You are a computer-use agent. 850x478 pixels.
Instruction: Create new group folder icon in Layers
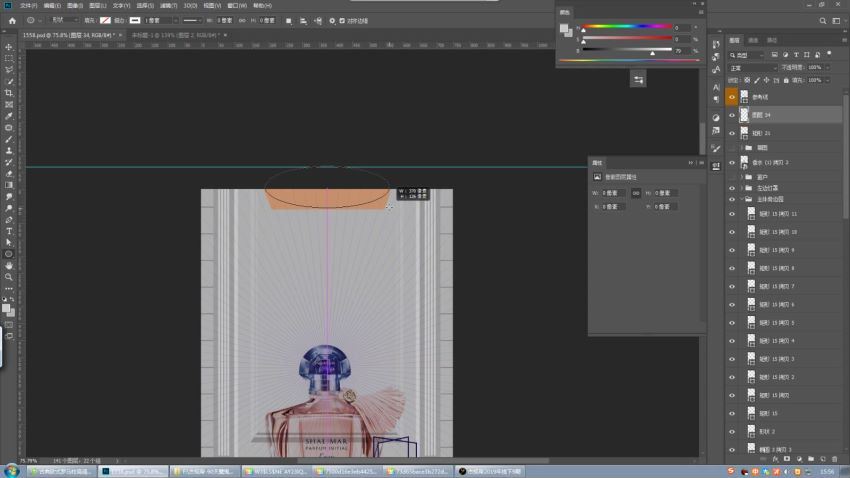[811, 459]
